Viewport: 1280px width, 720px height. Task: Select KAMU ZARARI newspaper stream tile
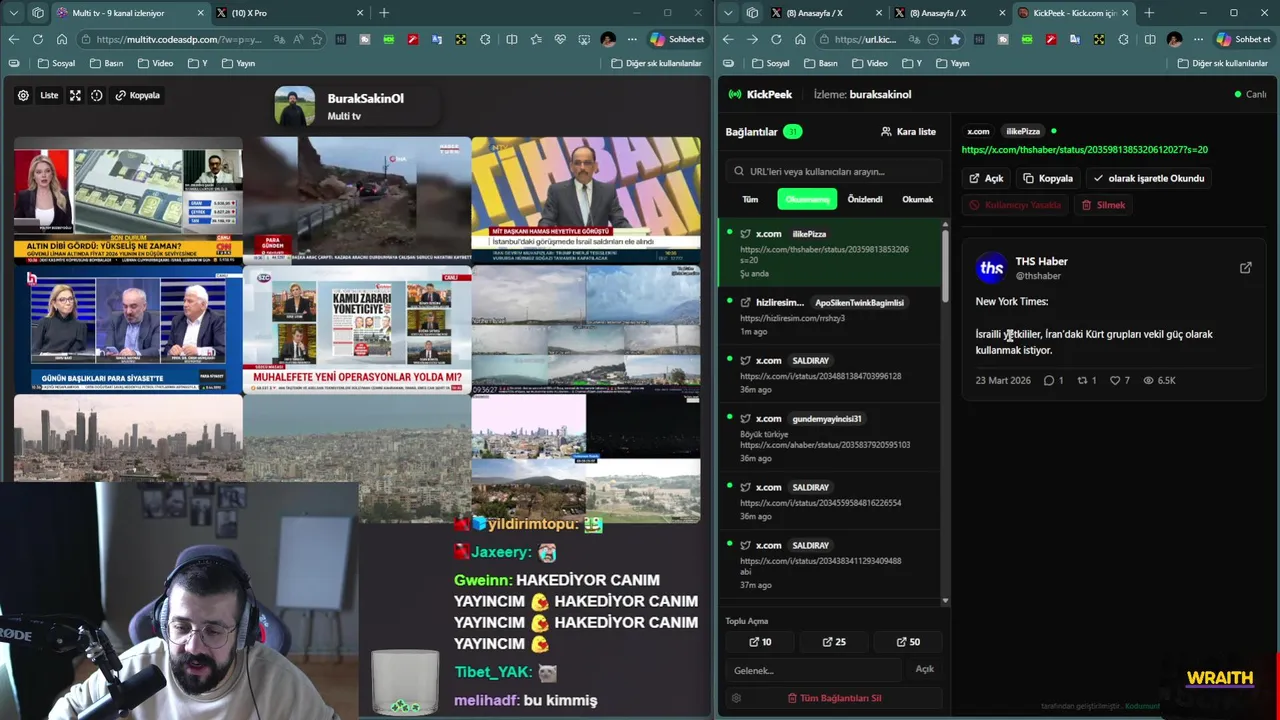point(357,329)
